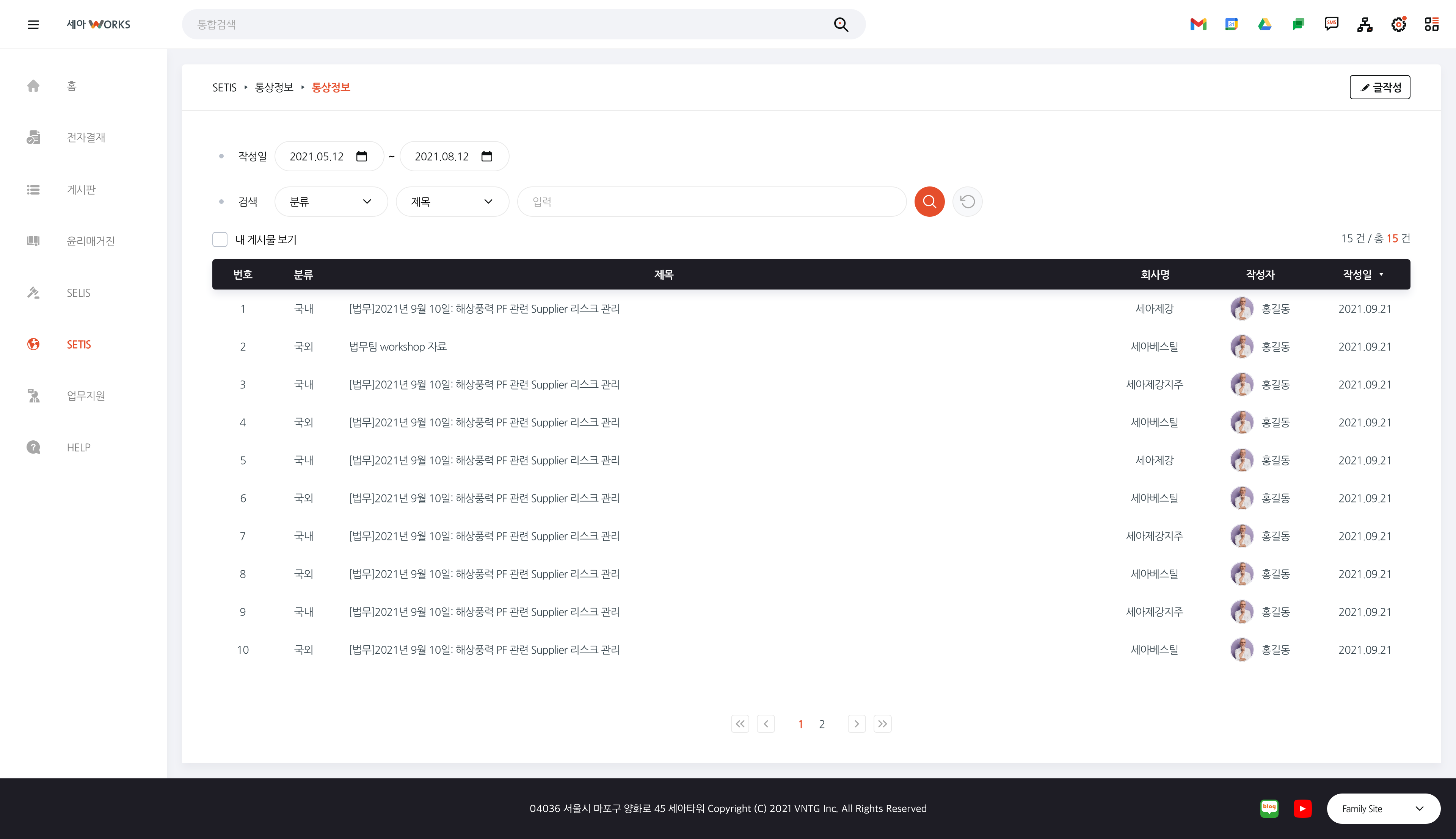Open the hamburger menu
1456x839 pixels.
(x=33, y=24)
